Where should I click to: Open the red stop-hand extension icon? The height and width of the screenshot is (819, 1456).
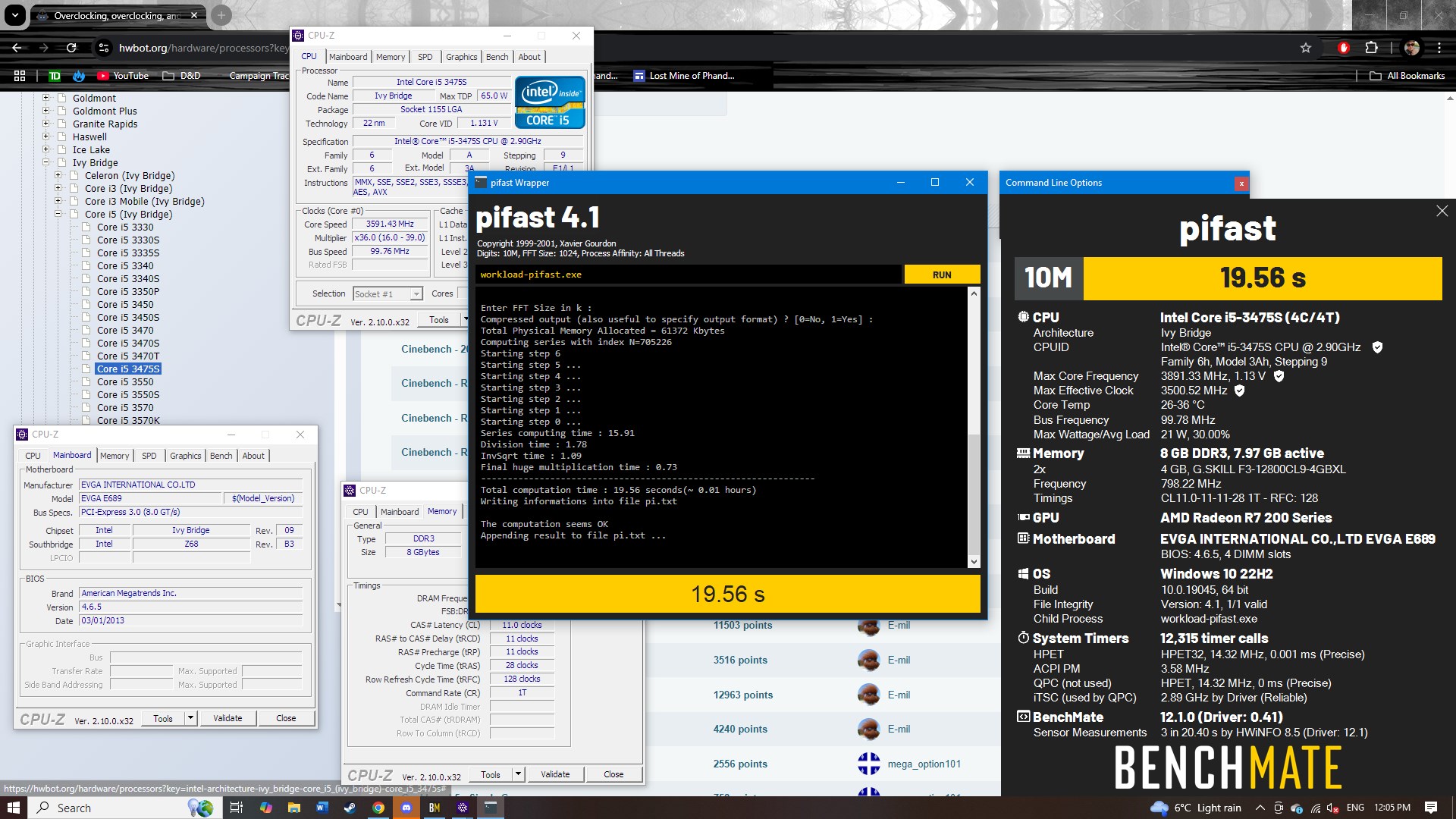(x=1344, y=48)
